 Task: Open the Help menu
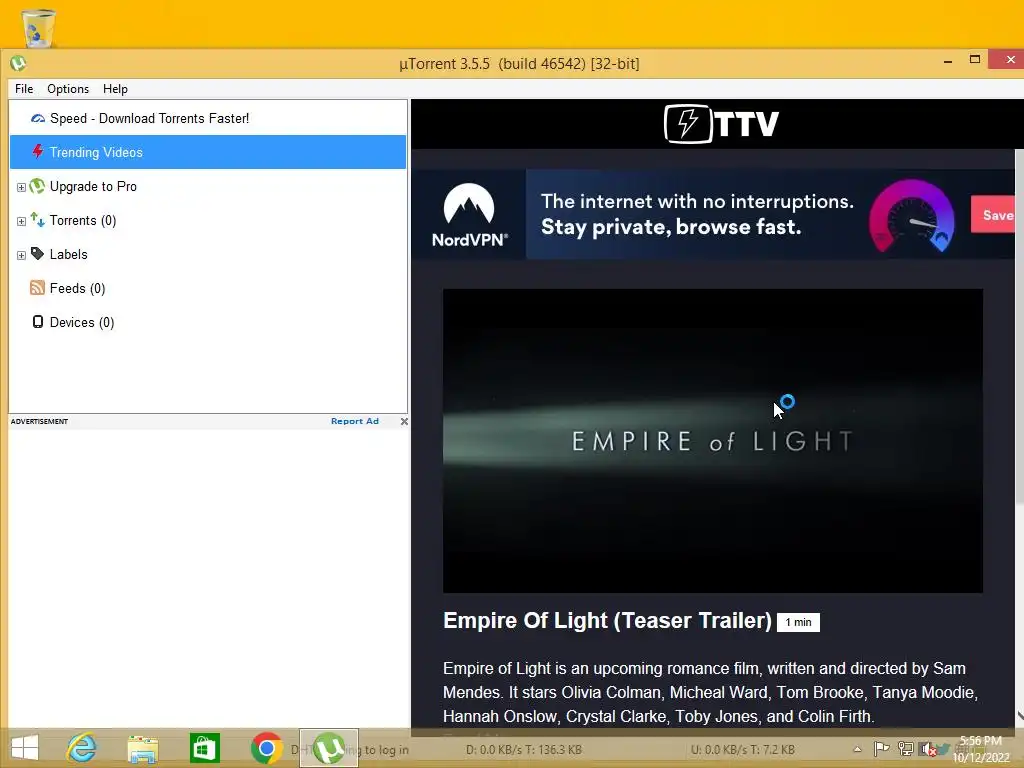115,89
